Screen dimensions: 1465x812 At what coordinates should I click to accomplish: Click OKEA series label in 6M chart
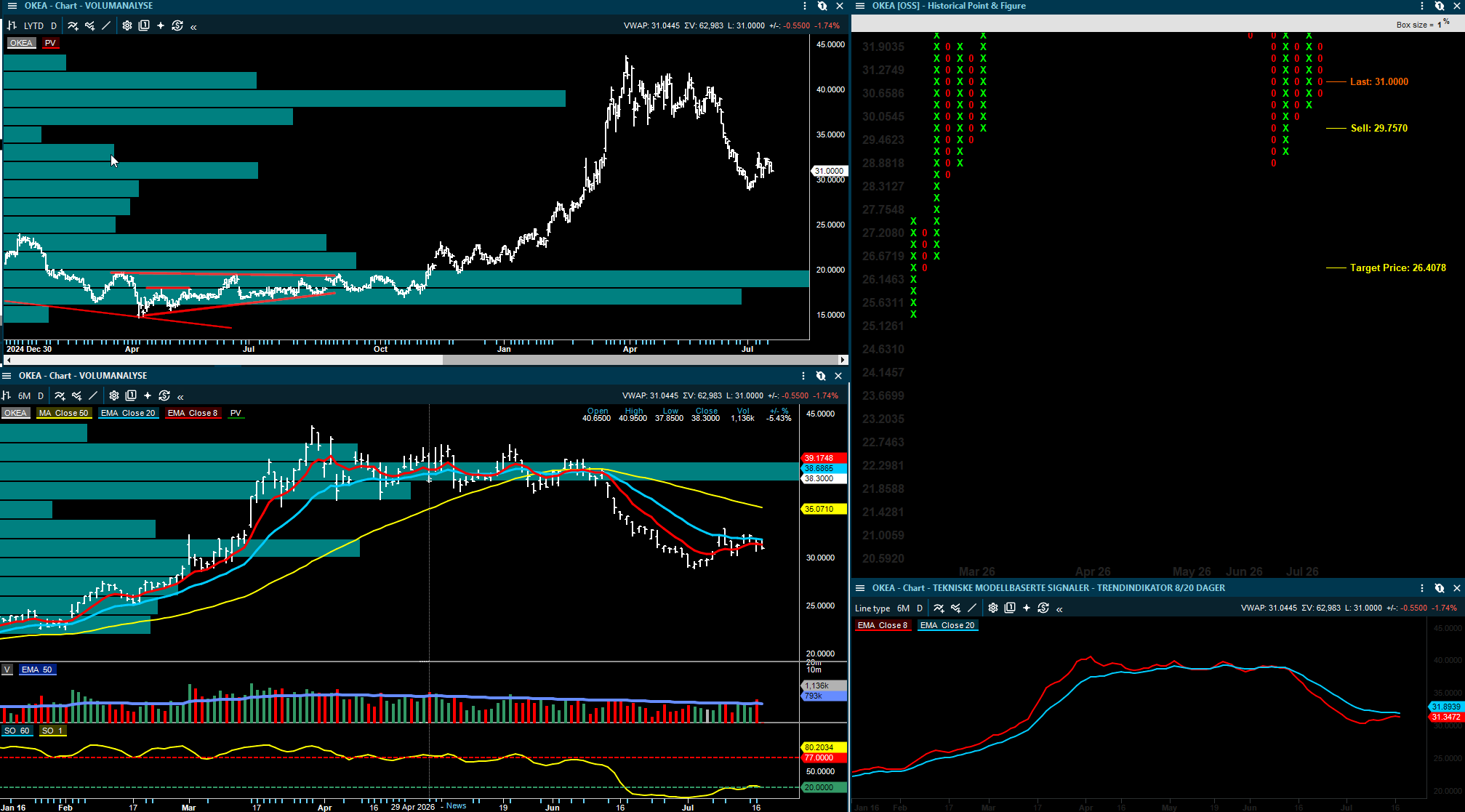(x=15, y=413)
